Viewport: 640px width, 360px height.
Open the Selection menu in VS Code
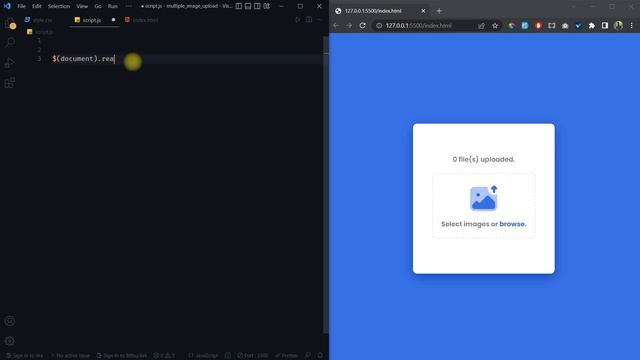click(59, 6)
